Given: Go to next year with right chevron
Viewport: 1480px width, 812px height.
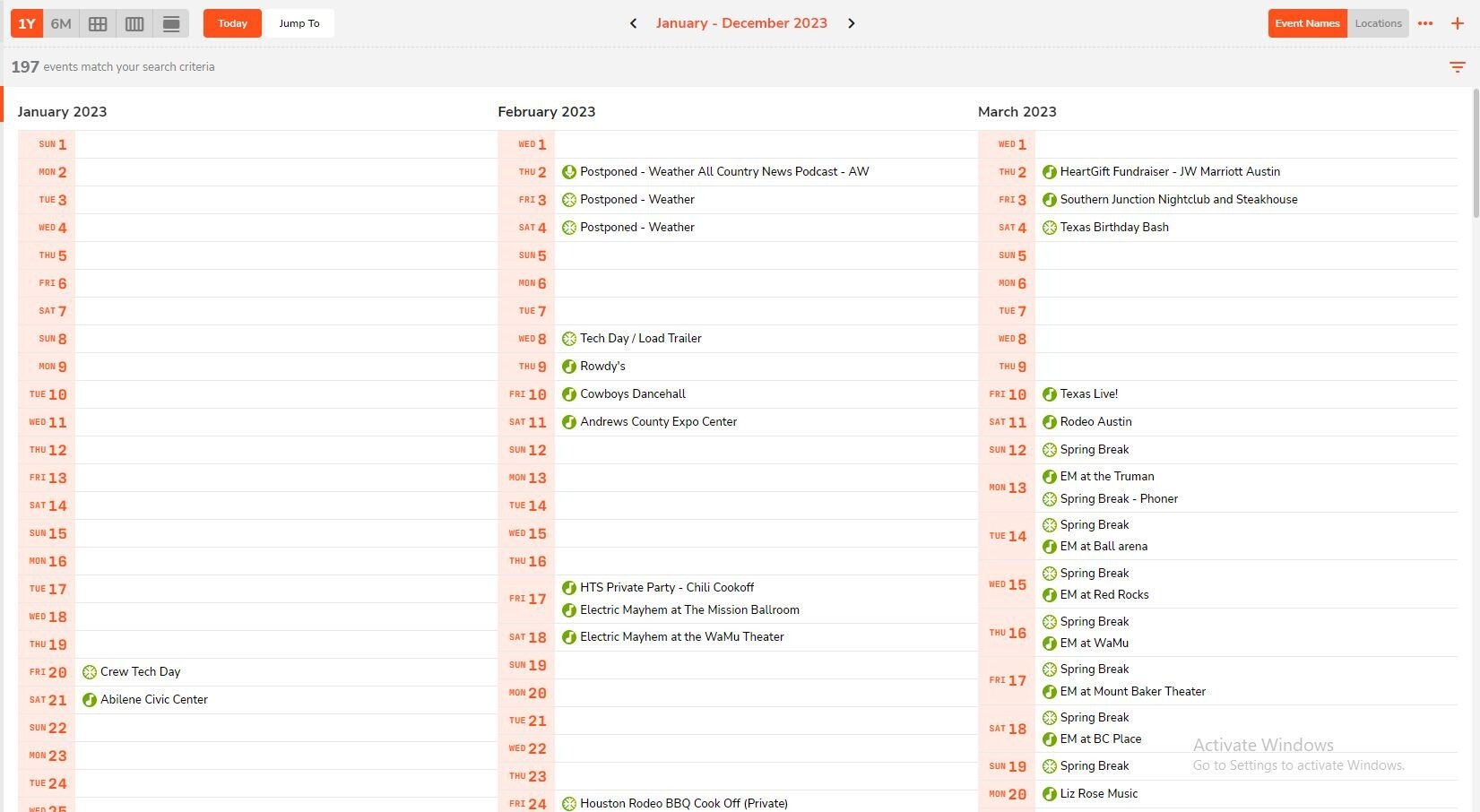Looking at the screenshot, I should [x=852, y=23].
